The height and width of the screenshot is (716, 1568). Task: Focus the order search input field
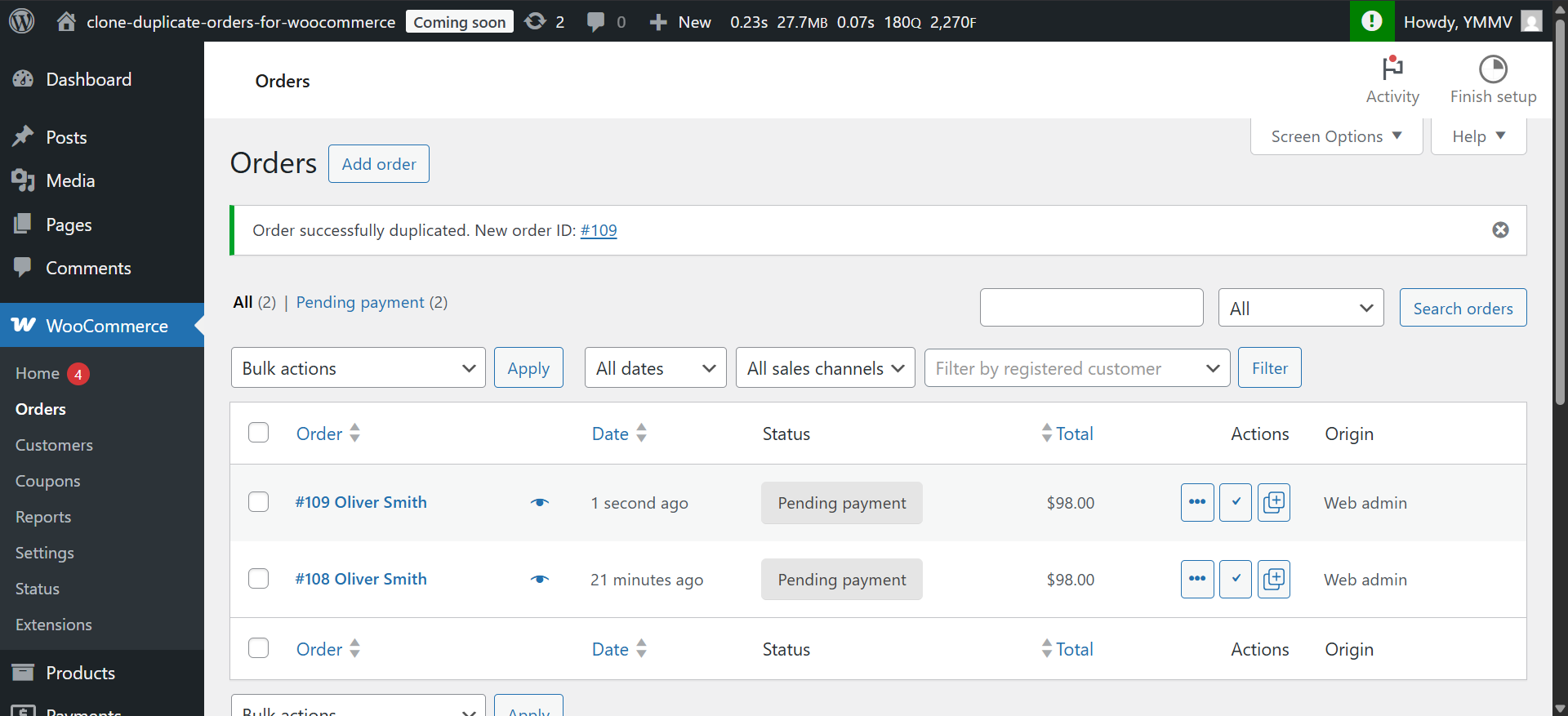(x=1092, y=308)
